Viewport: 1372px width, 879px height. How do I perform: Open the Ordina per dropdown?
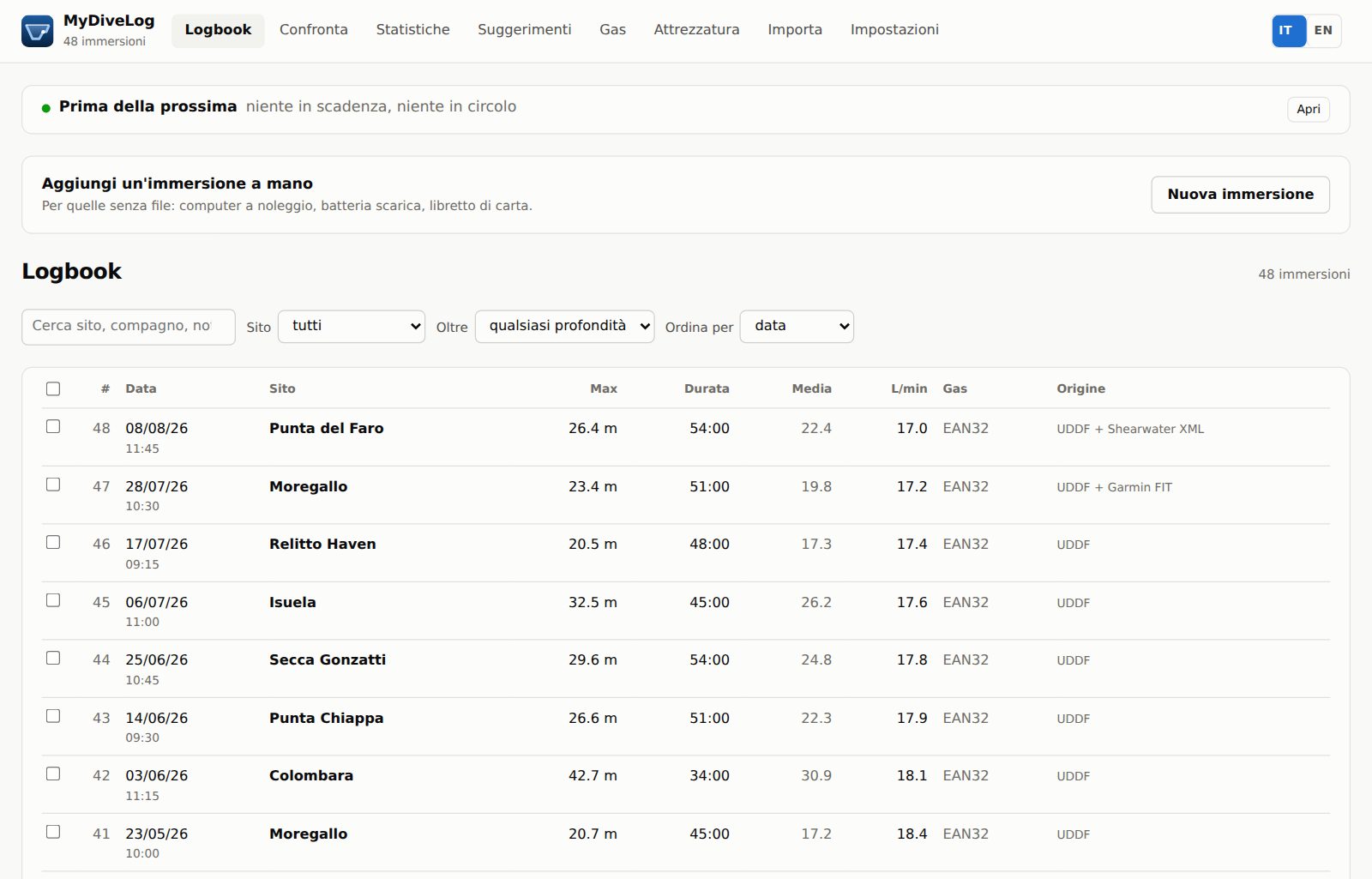[x=797, y=327]
